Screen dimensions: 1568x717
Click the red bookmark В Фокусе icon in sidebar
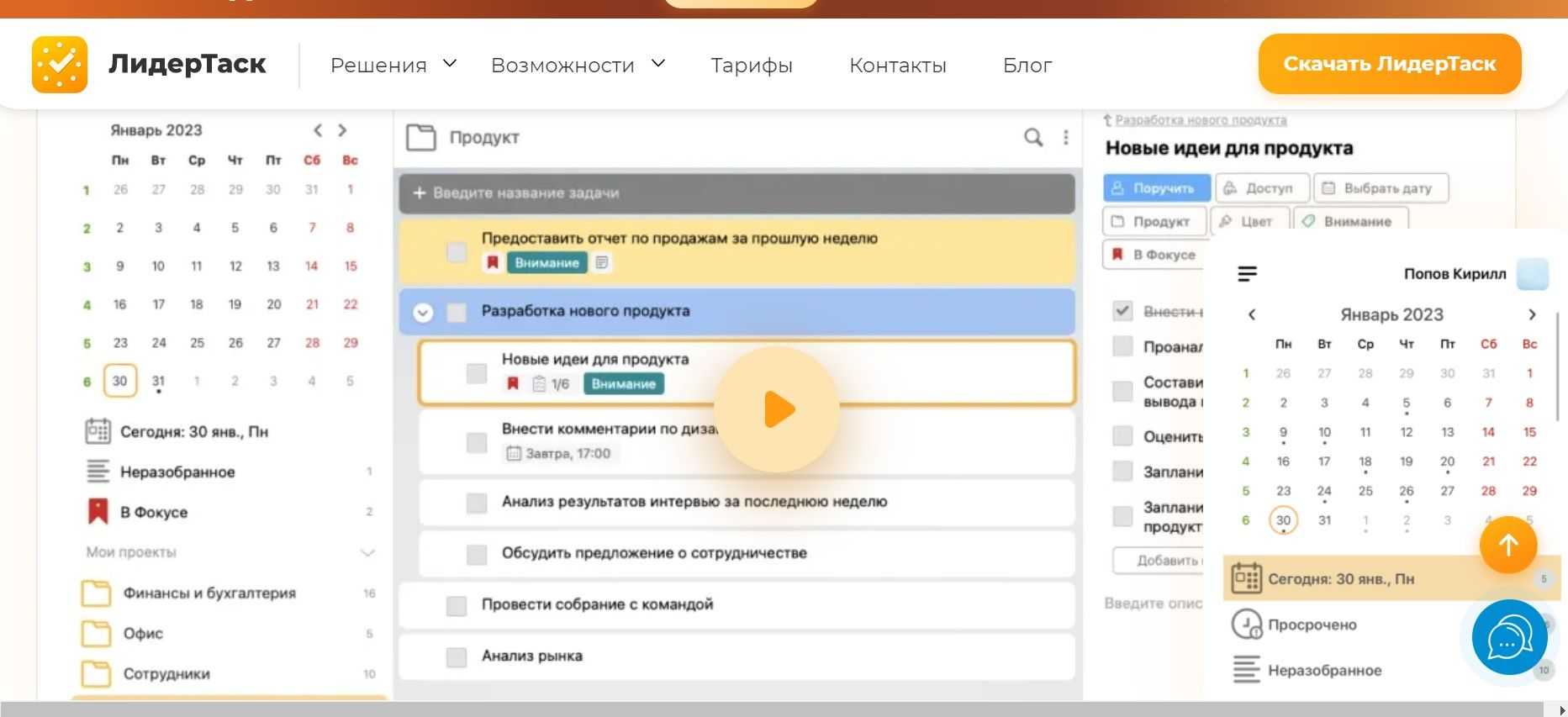tap(98, 512)
